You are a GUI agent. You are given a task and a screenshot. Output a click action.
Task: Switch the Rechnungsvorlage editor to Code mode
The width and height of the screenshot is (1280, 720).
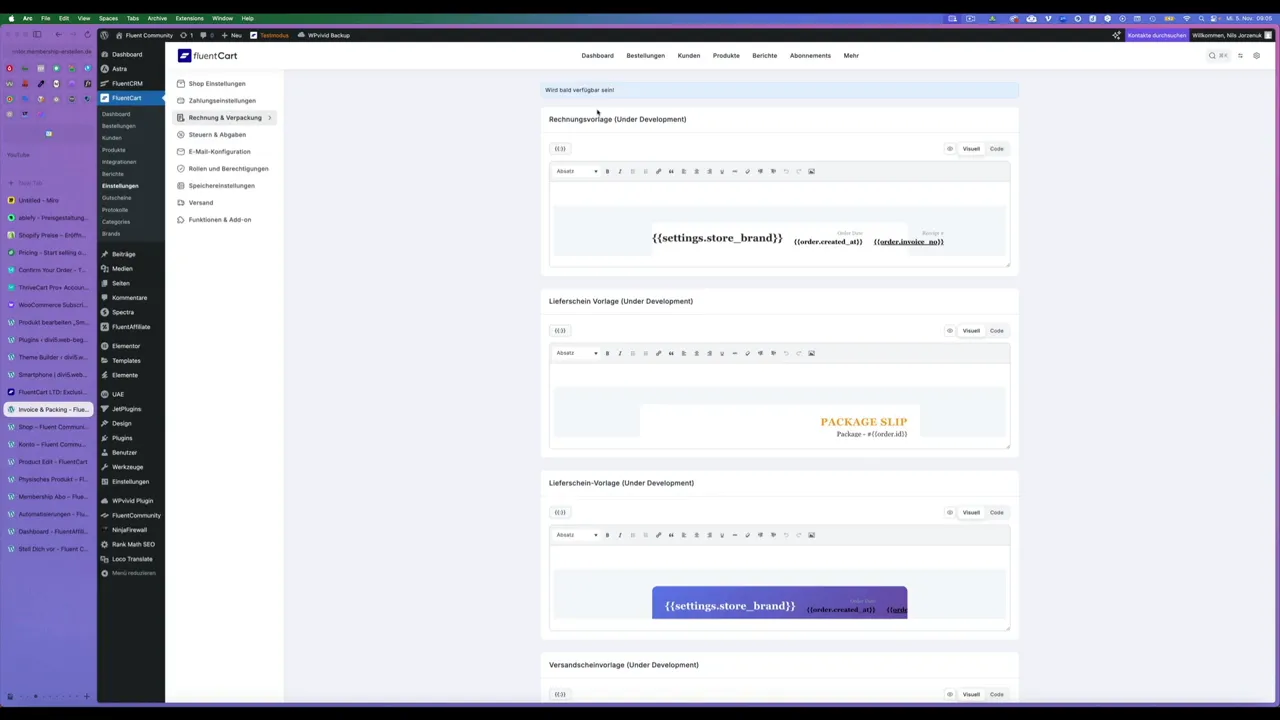click(x=997, y=148)
